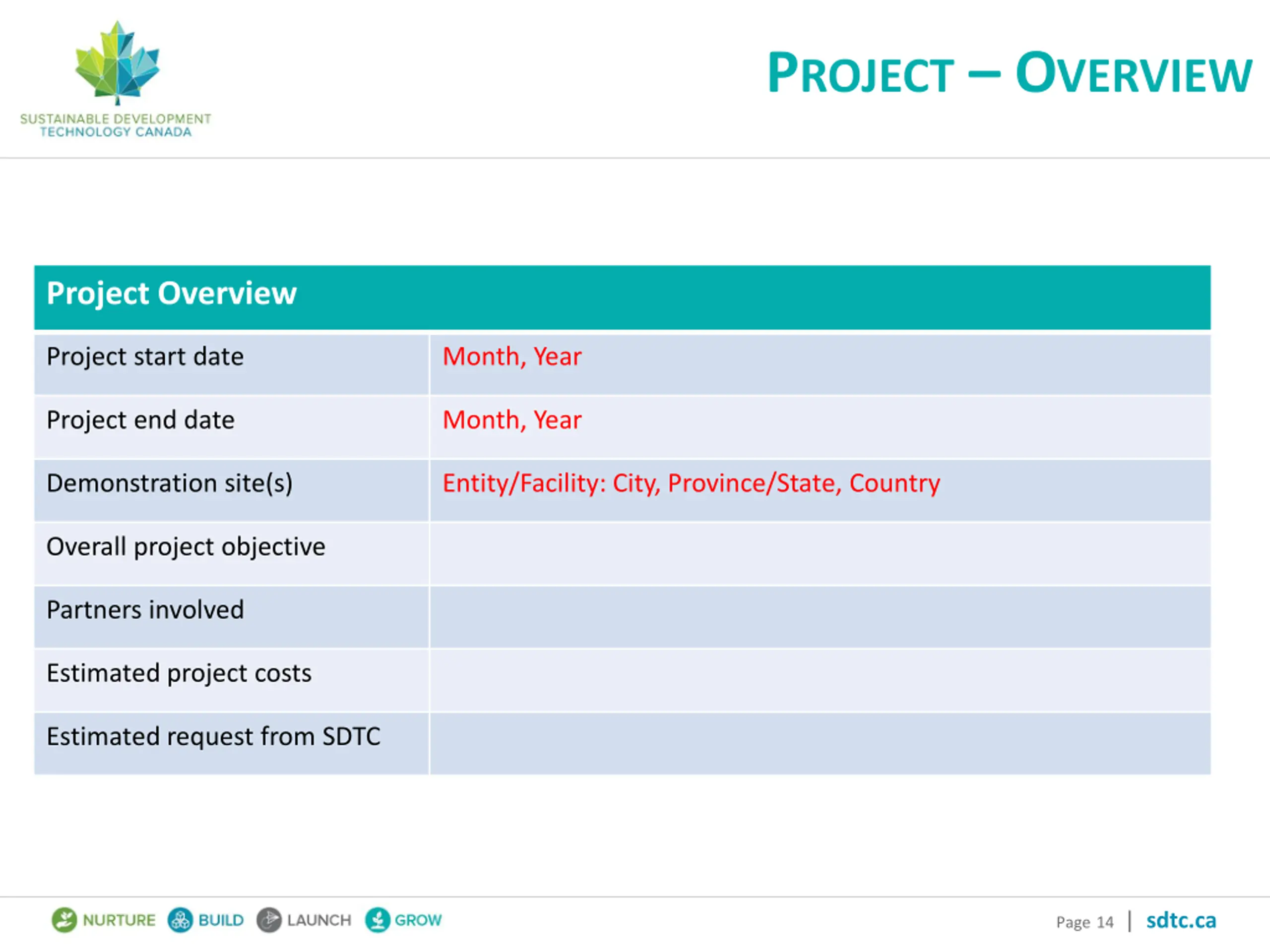
Task: Select the Partners involved label cell
Action: pyautogui.click(x=231, y=617)
